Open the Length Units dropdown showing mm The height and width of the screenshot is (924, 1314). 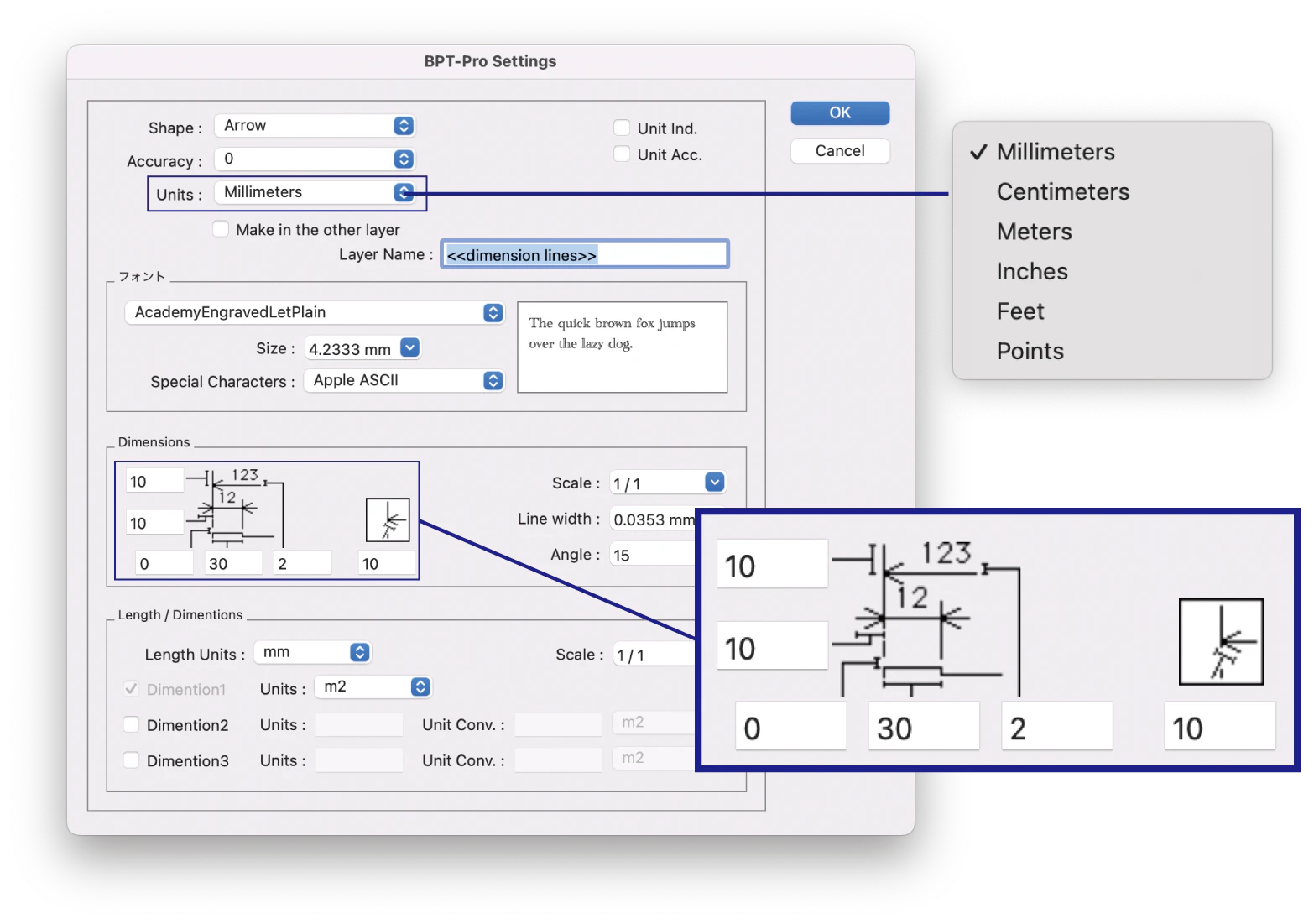coord(312,652)
